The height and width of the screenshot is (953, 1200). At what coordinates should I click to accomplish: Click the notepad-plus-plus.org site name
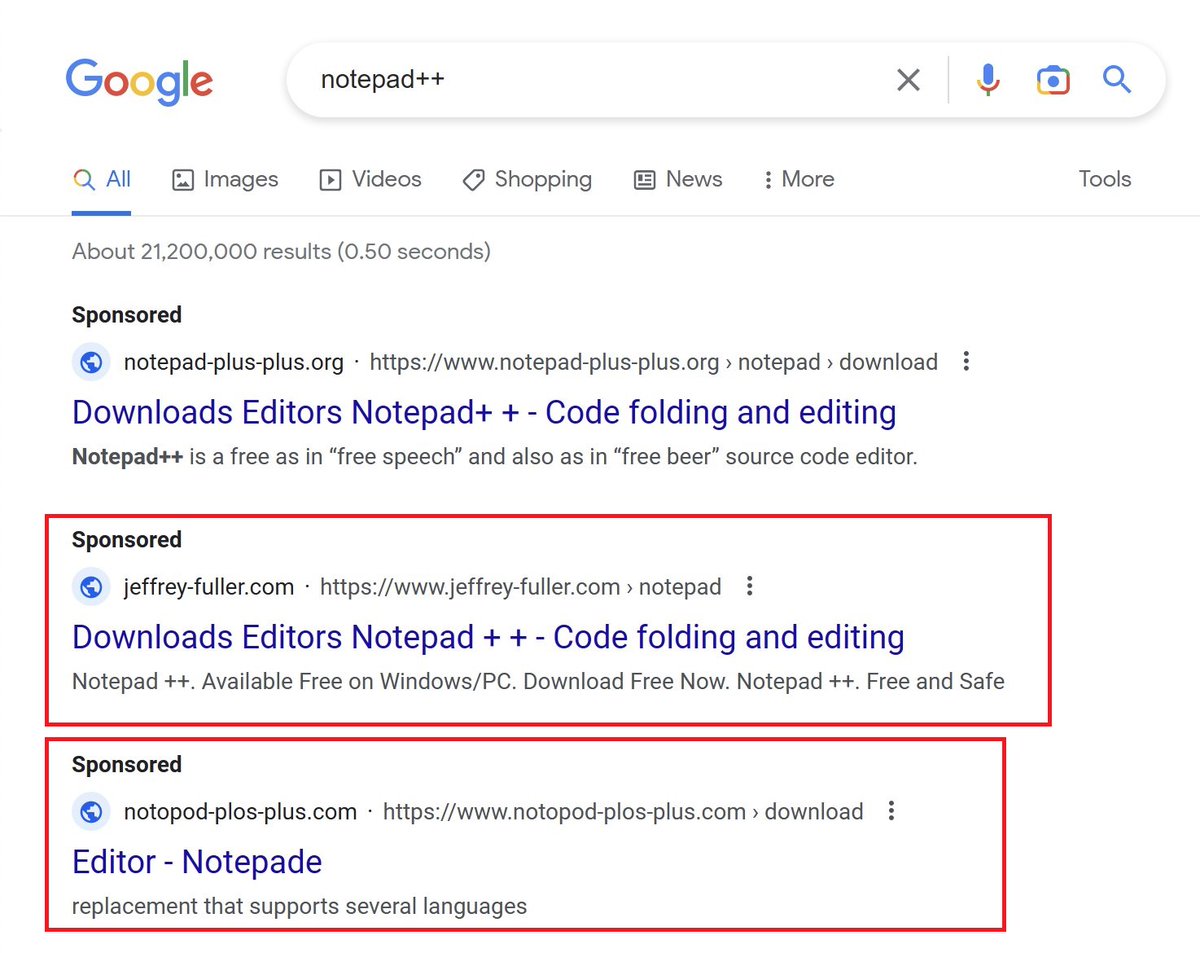coord(233,362)
